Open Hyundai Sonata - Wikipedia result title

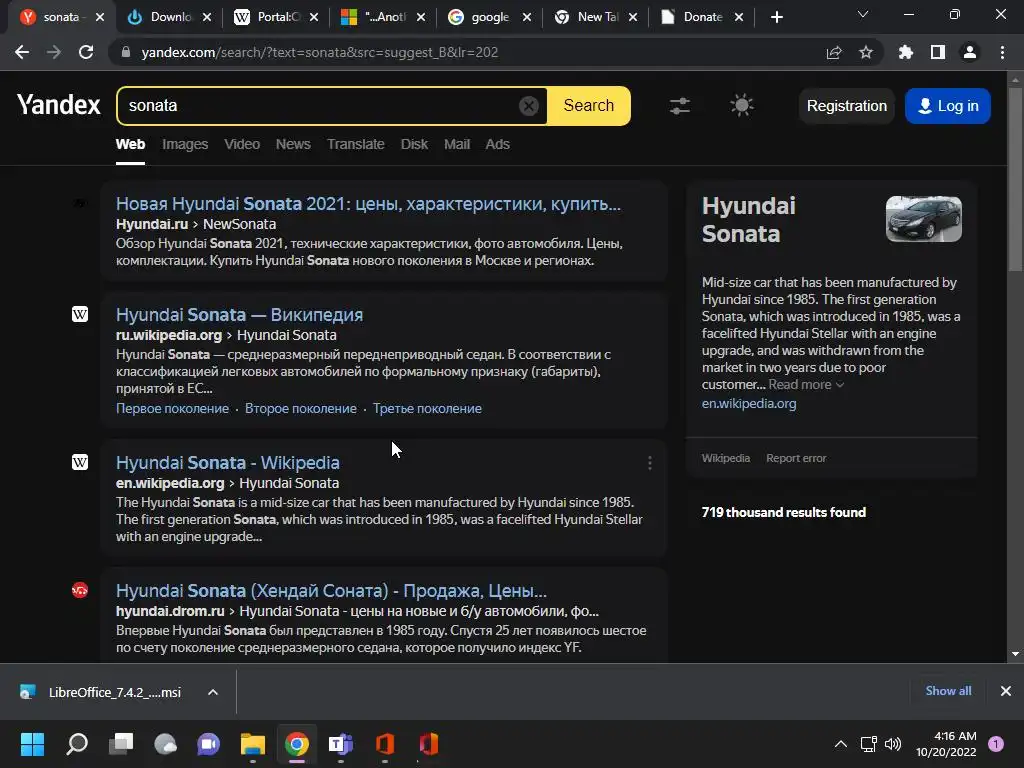227,463
